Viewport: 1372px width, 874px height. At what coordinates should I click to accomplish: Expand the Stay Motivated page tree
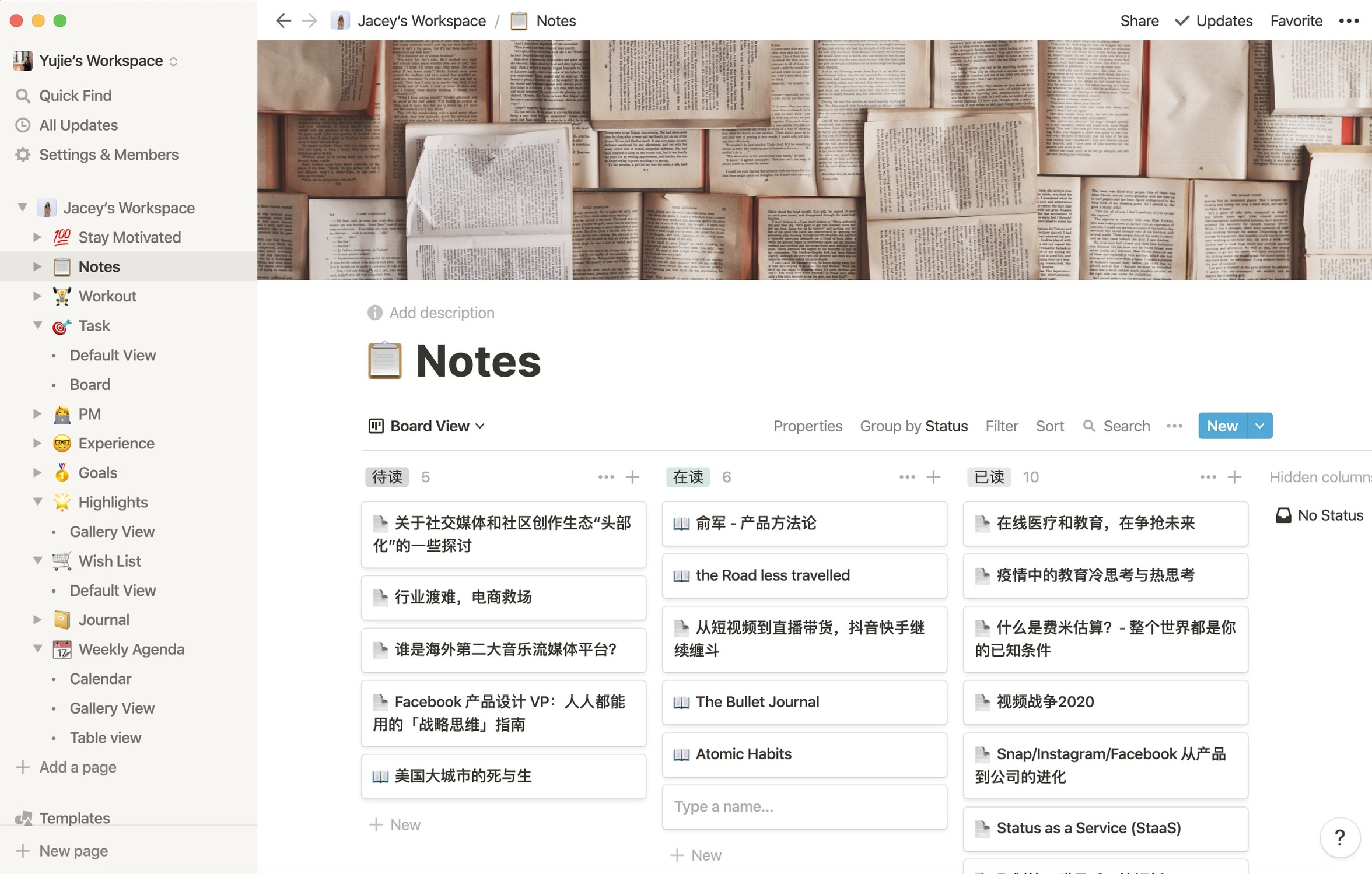tap(37, 237)
